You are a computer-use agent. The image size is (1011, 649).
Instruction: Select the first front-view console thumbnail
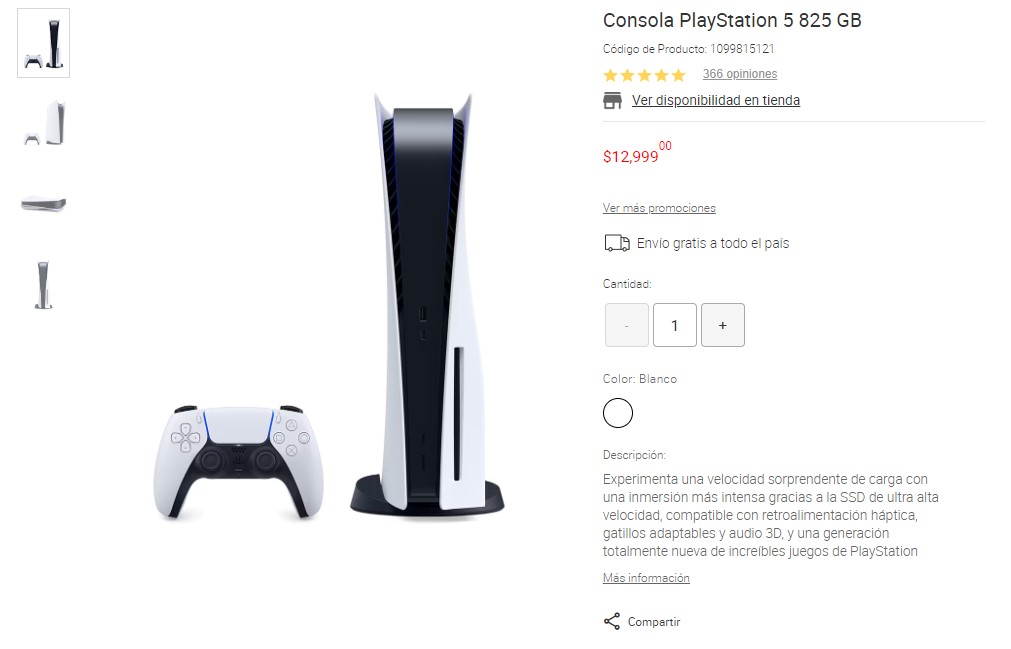coord(43,43)
